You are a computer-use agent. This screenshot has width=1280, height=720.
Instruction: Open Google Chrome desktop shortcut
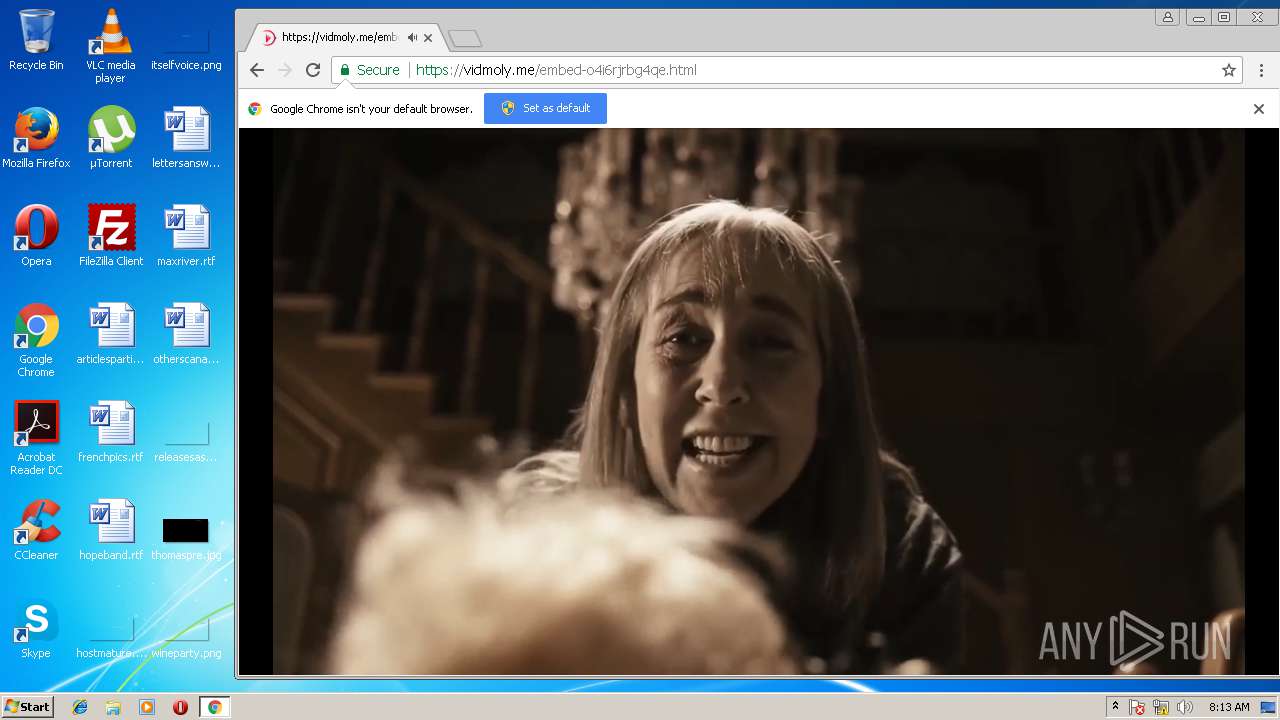click(36, 341)
